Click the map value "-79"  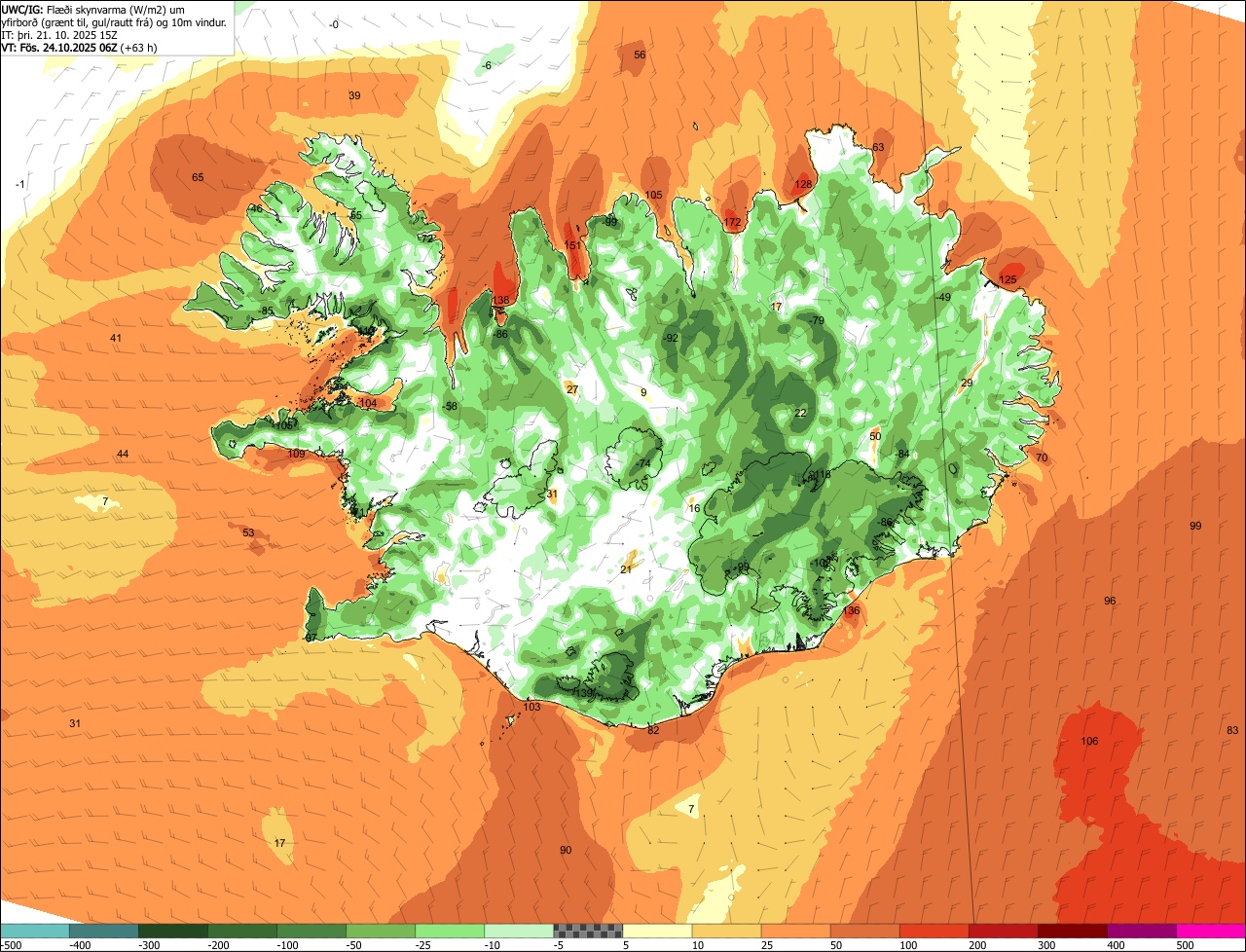coord(817,320)
